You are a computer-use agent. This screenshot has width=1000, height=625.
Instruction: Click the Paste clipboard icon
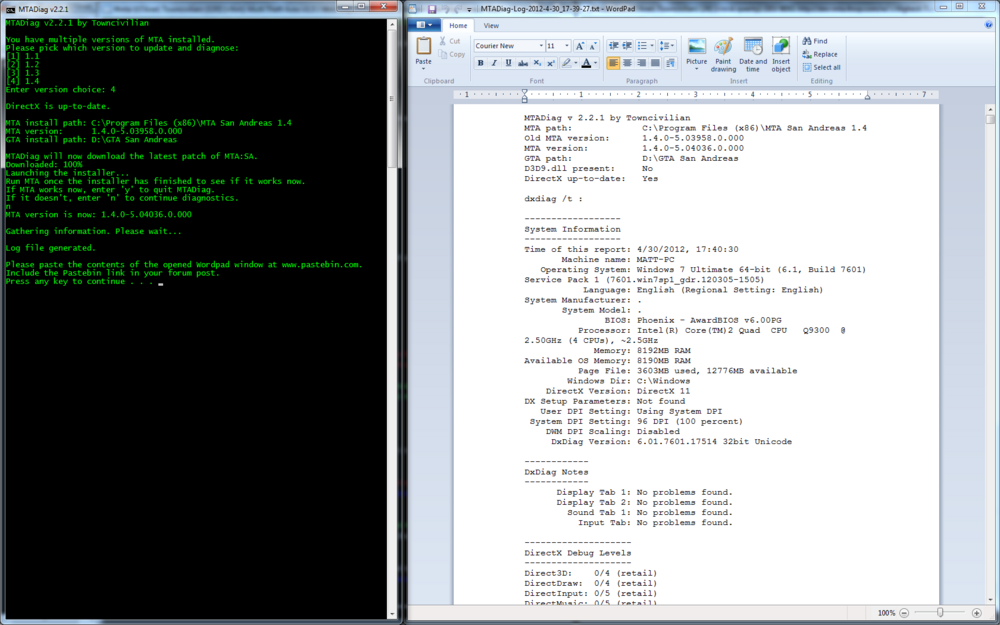pyautogui.click(x=424, y=46)
